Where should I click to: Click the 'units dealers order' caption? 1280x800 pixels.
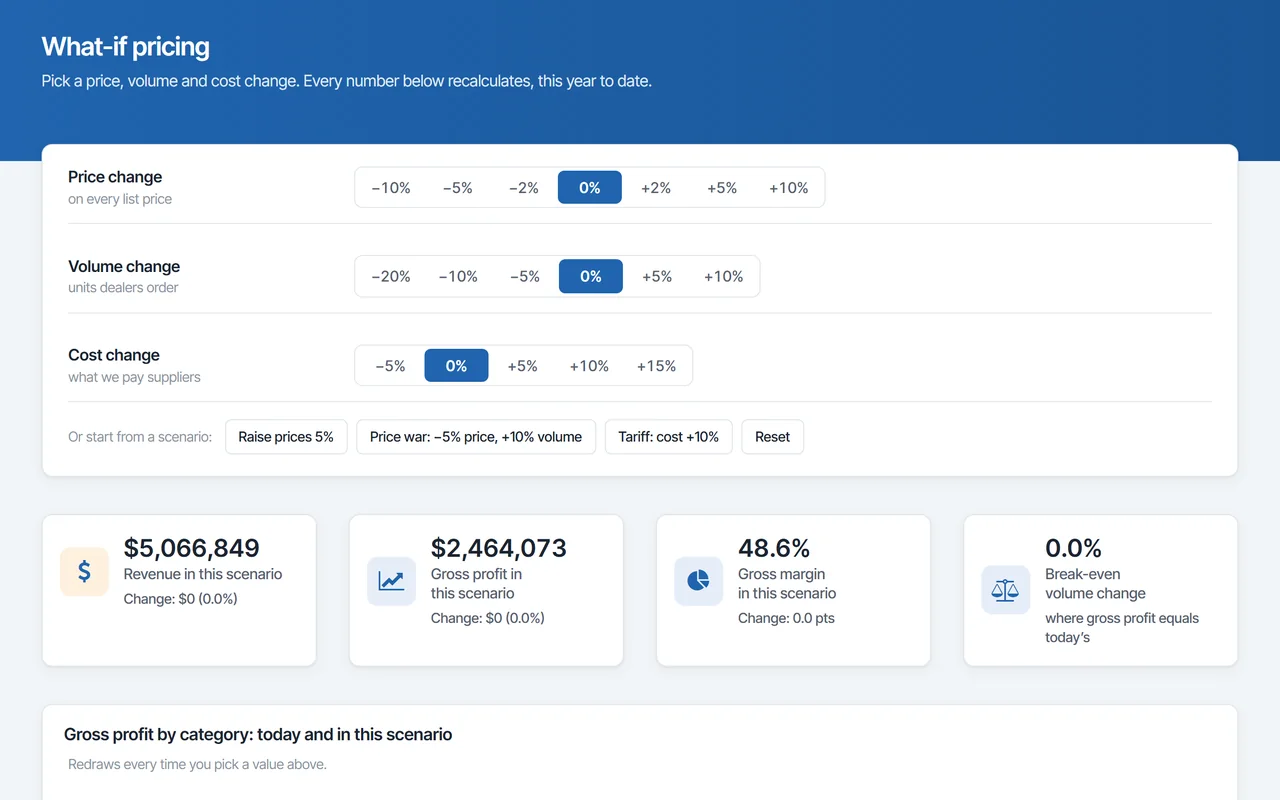123,287
